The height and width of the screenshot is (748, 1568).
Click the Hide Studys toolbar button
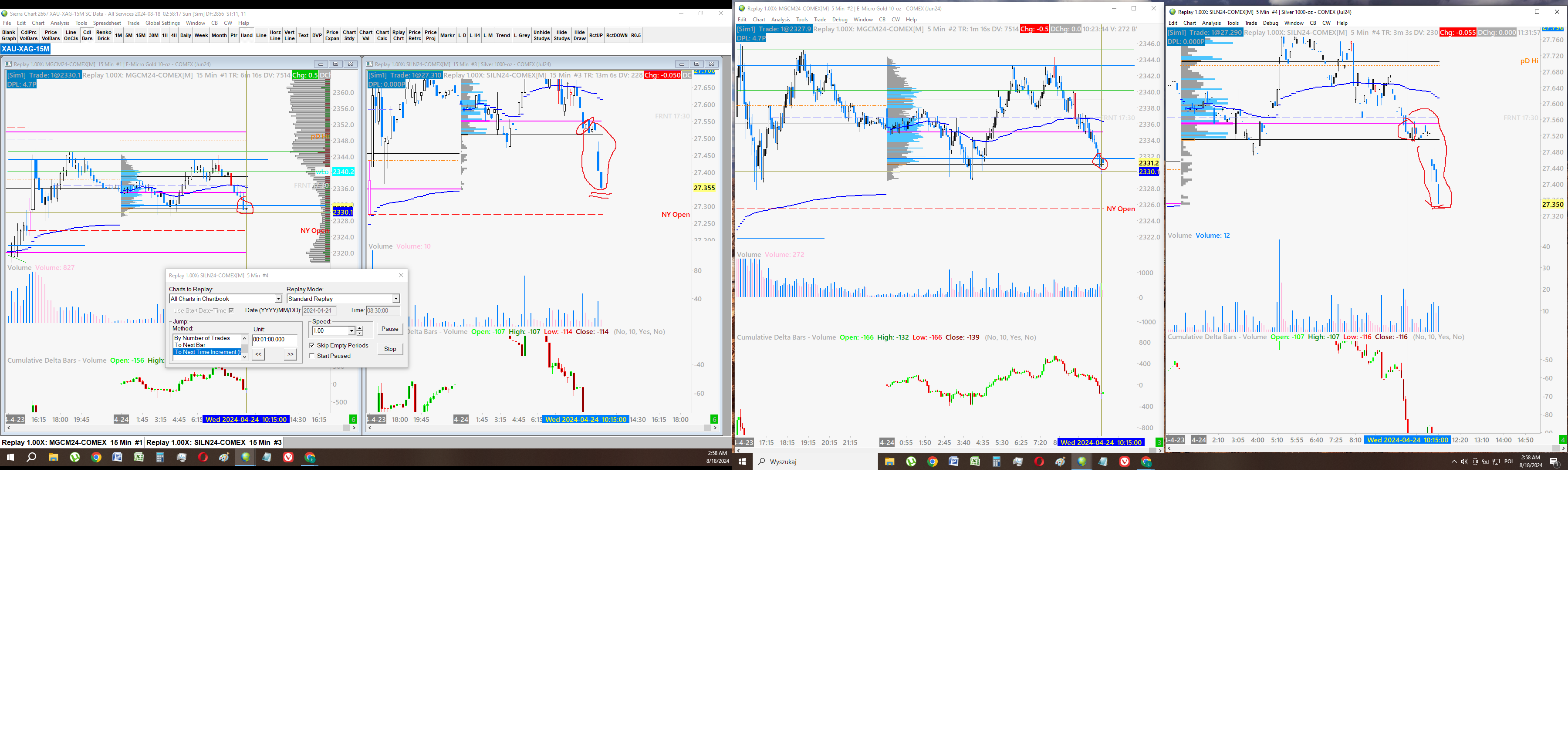(561, 35)
